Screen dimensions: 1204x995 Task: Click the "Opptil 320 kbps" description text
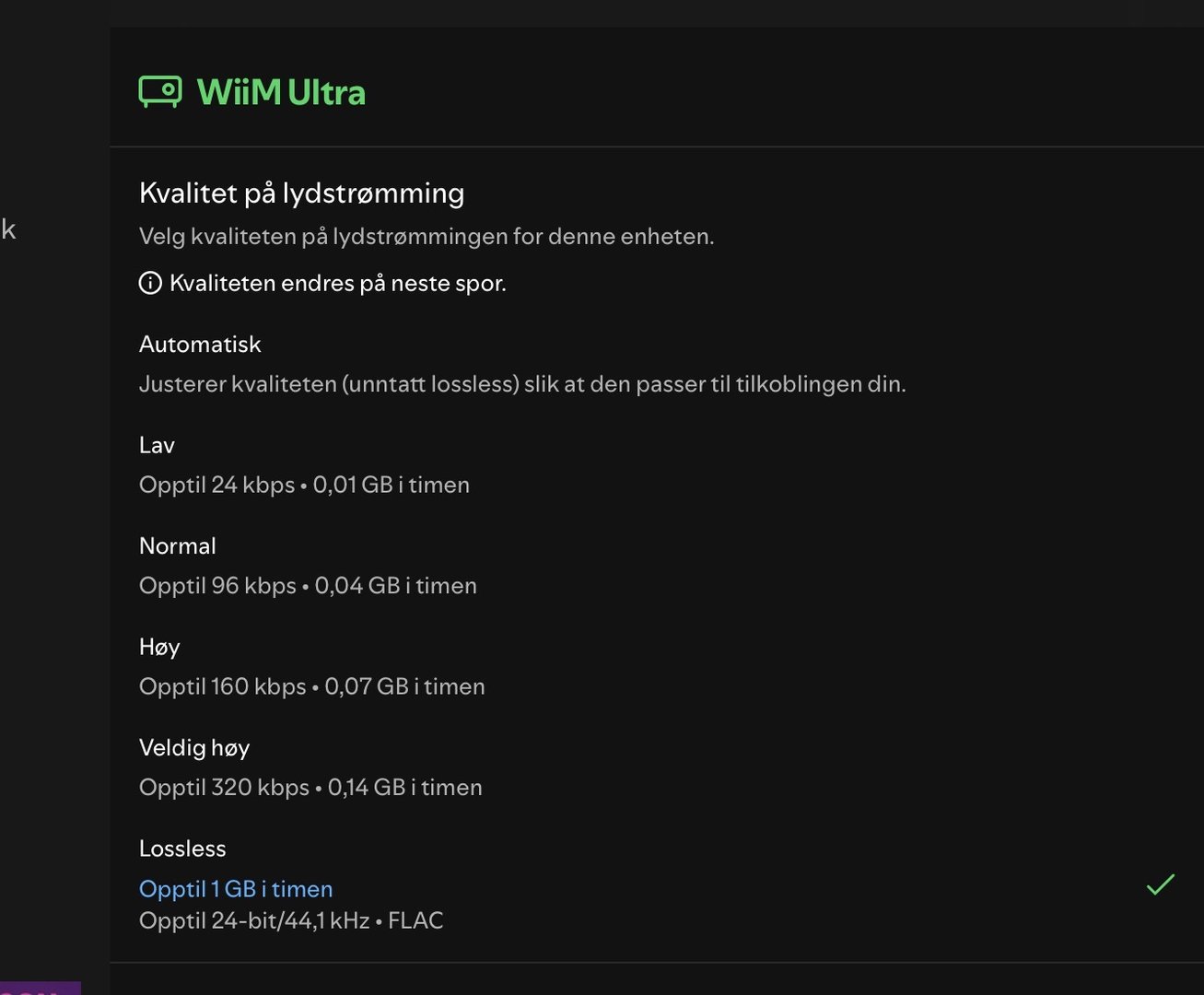(310, 788)
